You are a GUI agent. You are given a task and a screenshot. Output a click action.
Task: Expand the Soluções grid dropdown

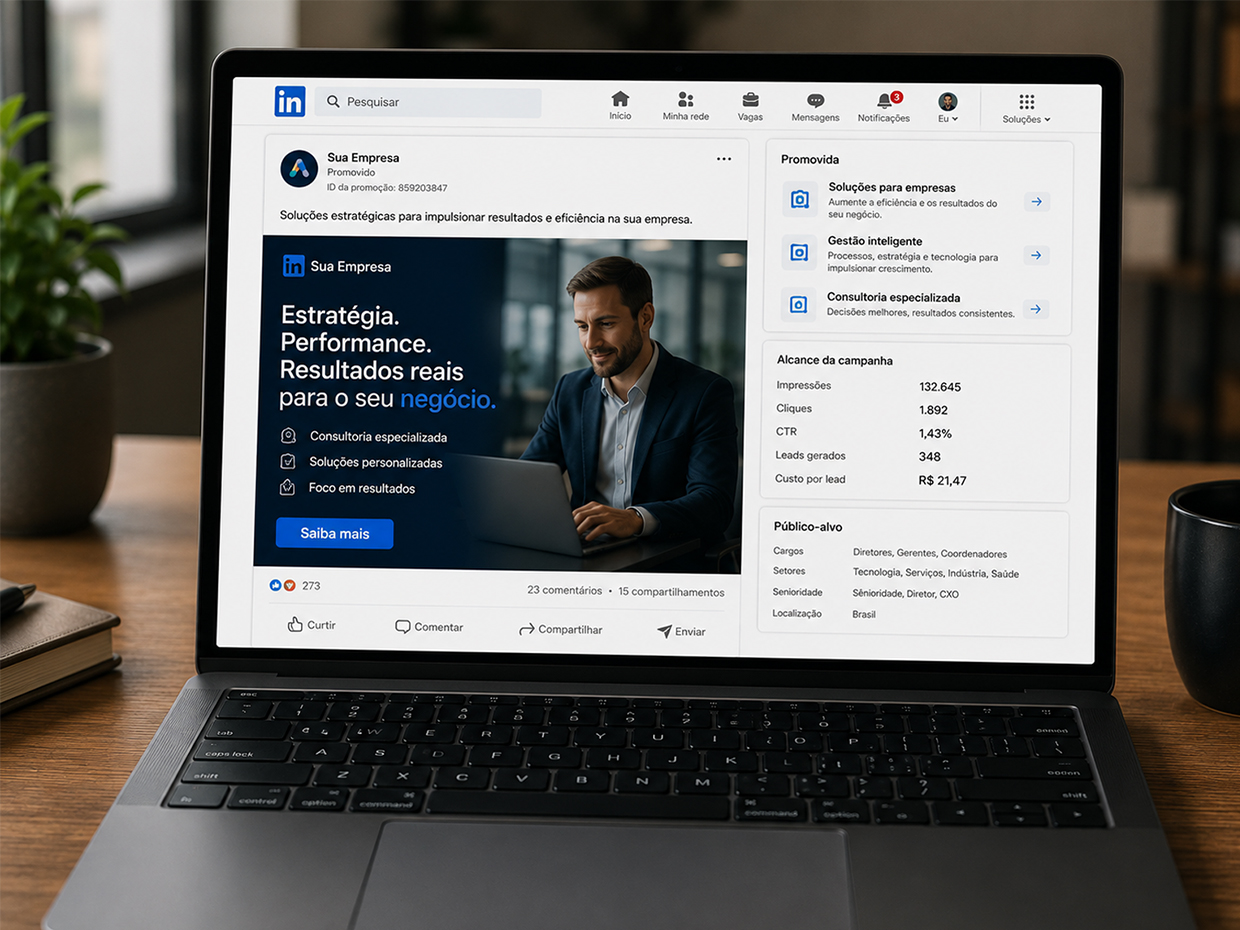pos(1027,110)
